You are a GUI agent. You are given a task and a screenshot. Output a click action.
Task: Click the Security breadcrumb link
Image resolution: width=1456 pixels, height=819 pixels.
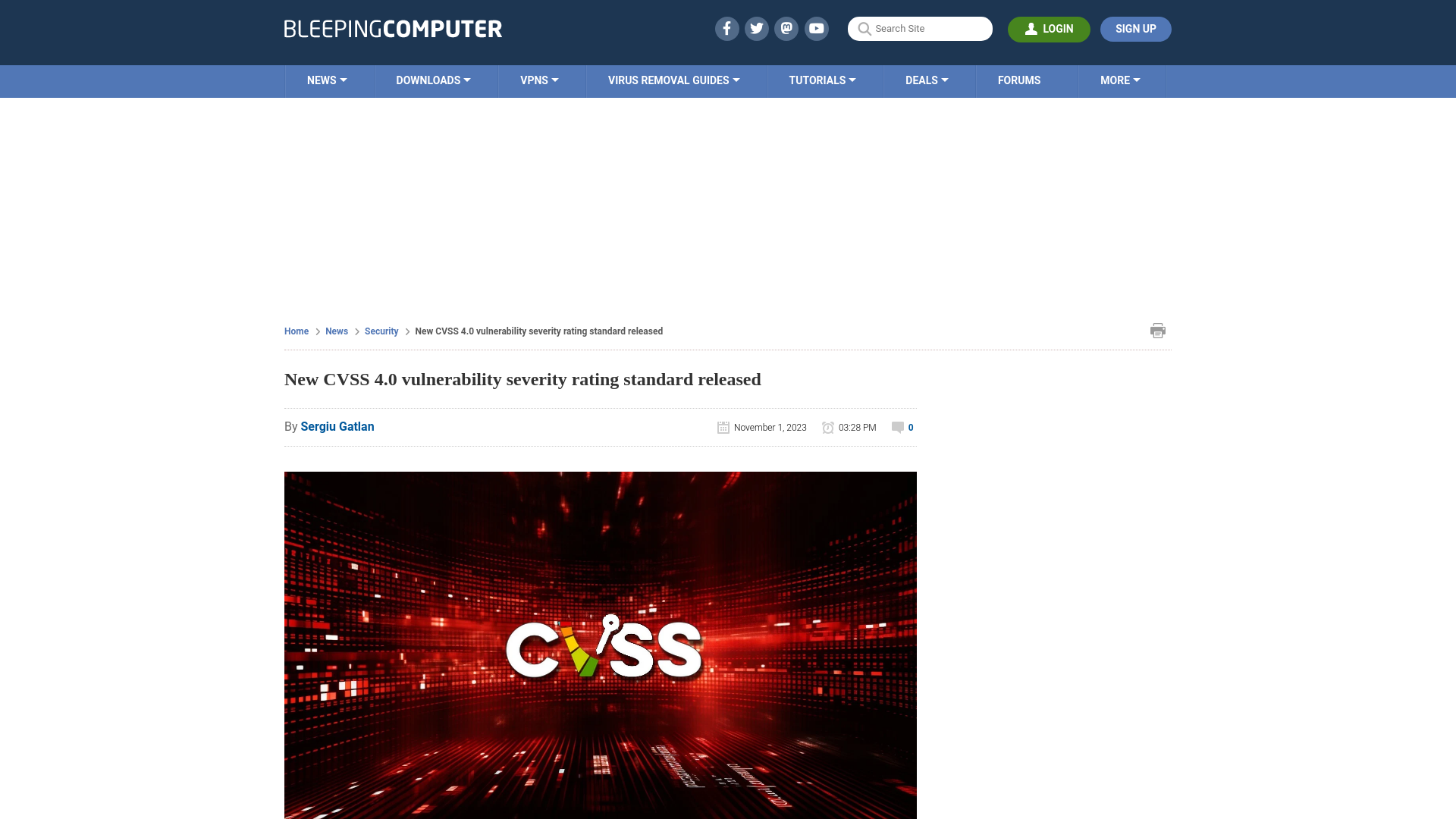tap(381, 331)
